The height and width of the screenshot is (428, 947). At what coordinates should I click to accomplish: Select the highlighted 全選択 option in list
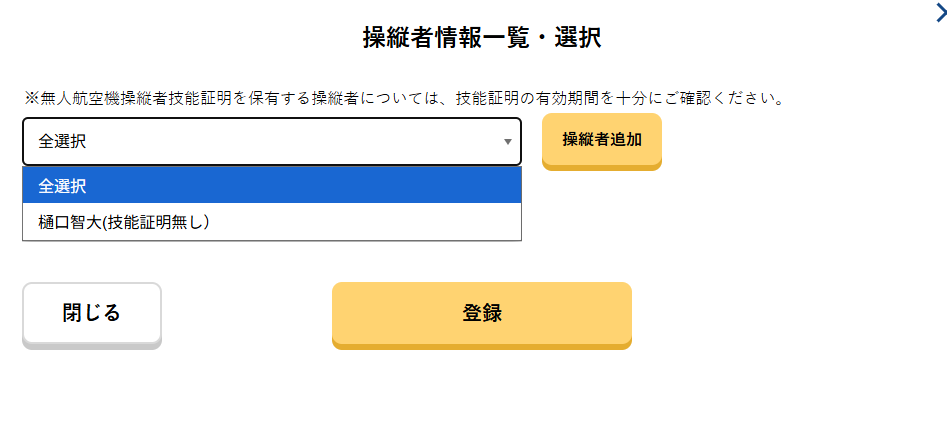click(x=271, y=185)
